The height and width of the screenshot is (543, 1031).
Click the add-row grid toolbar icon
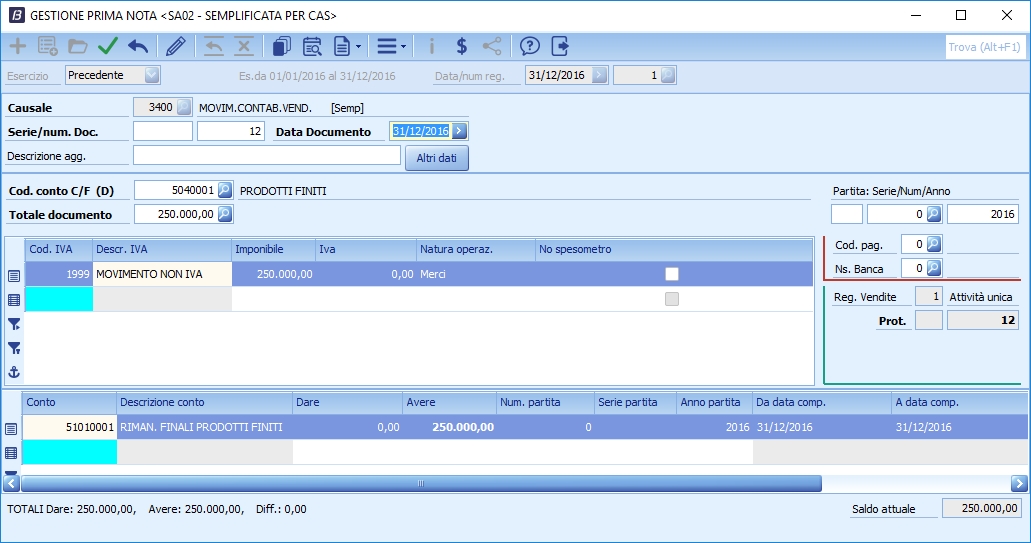47,46
